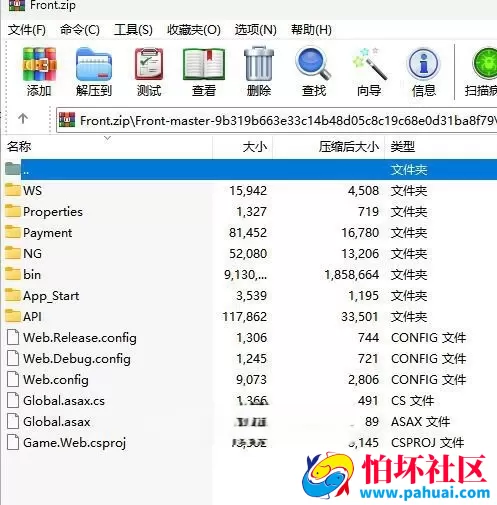497x505 pixels.
Task: Select Web.Debug.config file name
Action: click(77, 359)
